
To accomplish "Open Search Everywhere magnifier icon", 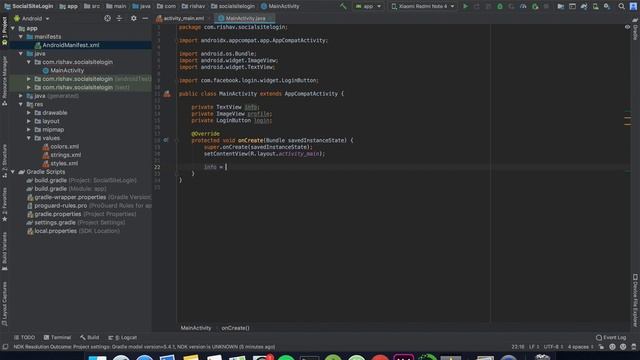I will tap(621, 6).
